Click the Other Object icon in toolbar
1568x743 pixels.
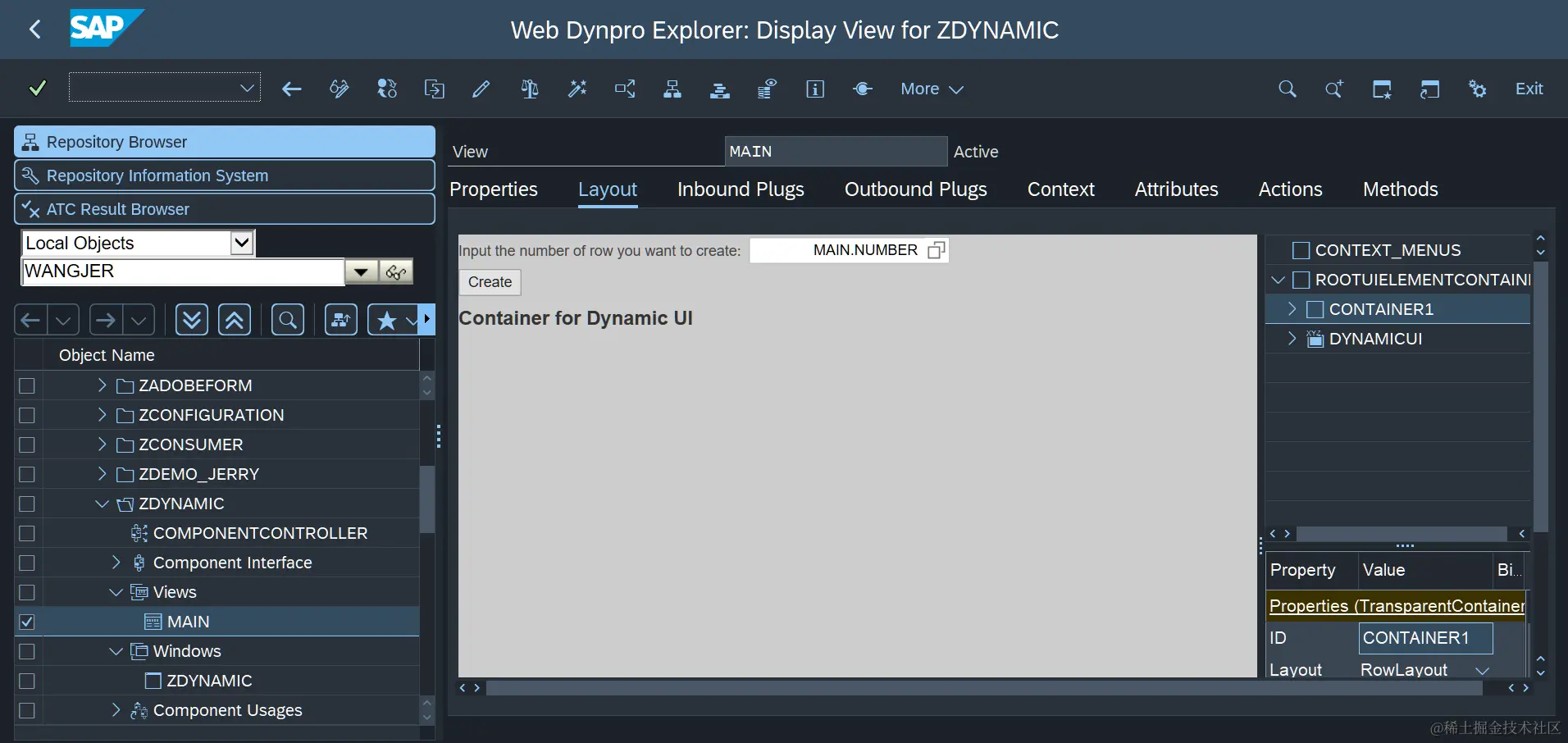387,89
